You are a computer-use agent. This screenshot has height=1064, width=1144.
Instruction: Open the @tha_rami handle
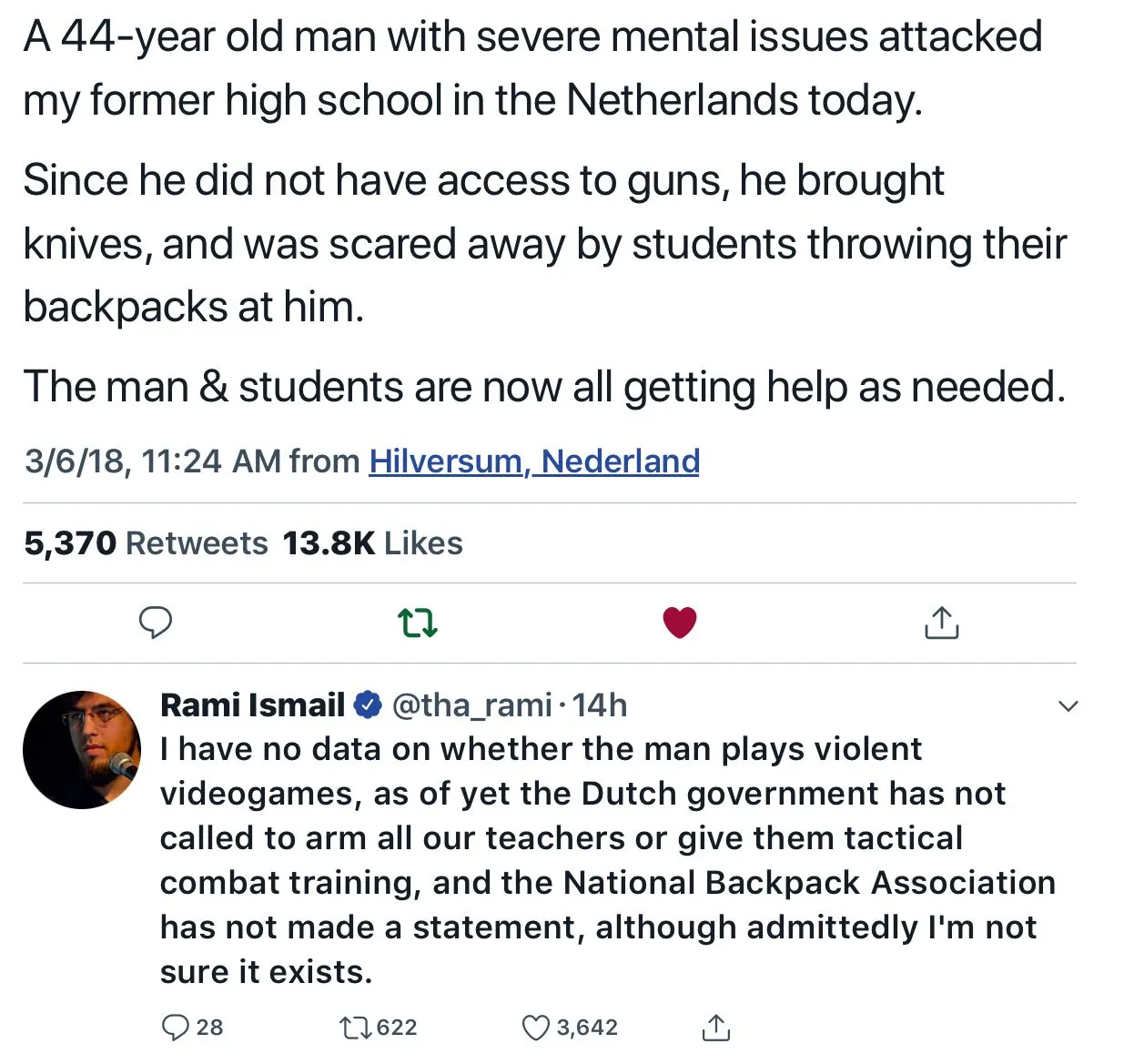(x=471, y=704)
